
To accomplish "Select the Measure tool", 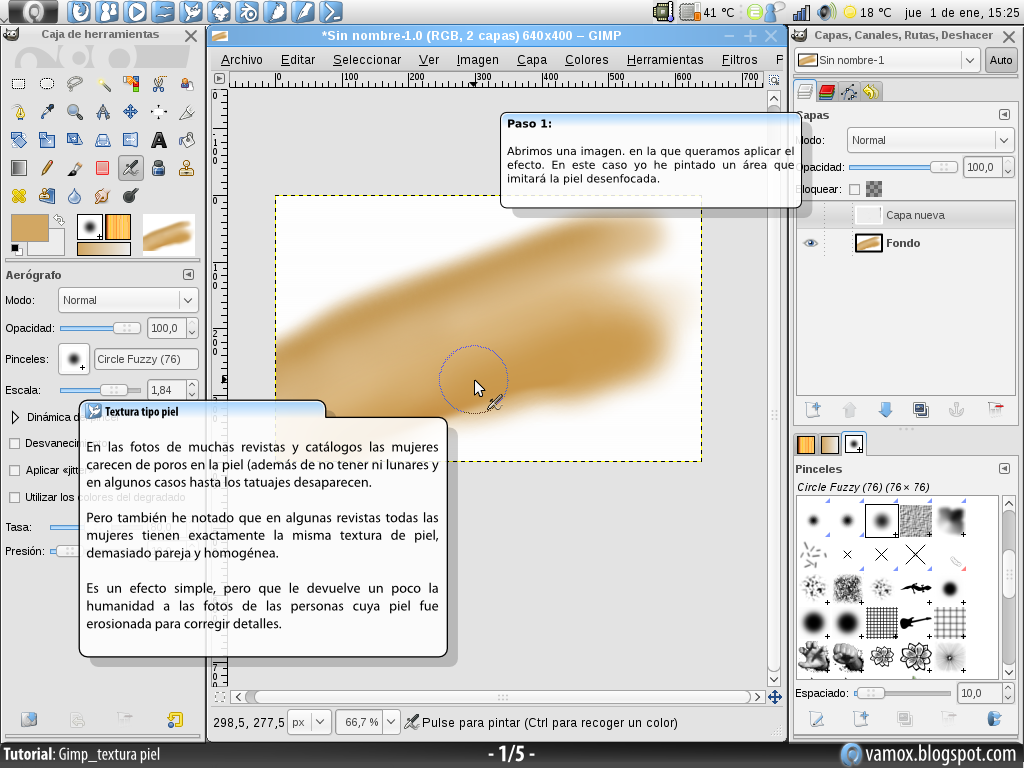I will click(x=103, y=112).
